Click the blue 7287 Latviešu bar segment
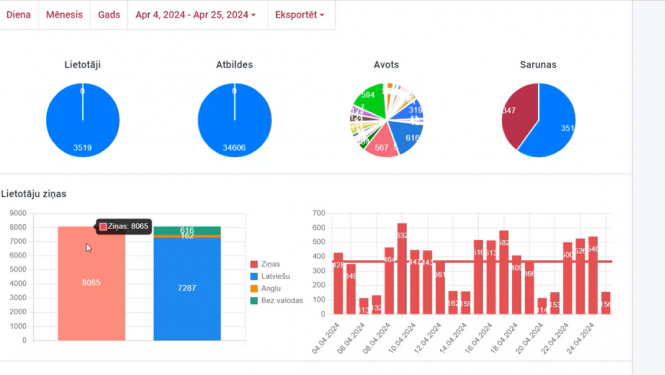This screenshot has width=665, height=375. (187, 289)
